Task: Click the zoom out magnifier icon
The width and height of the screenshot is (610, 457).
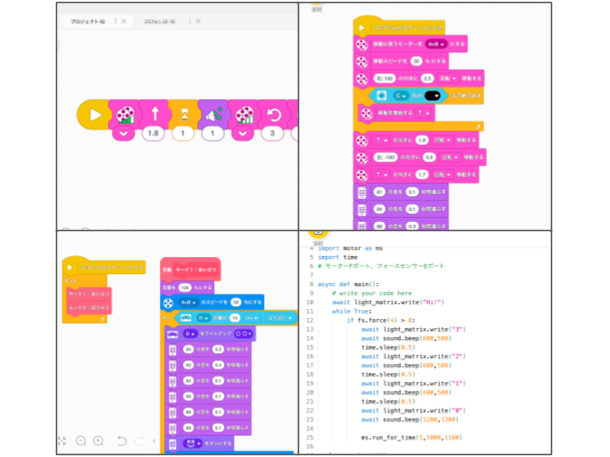Action: pos(80,441)
